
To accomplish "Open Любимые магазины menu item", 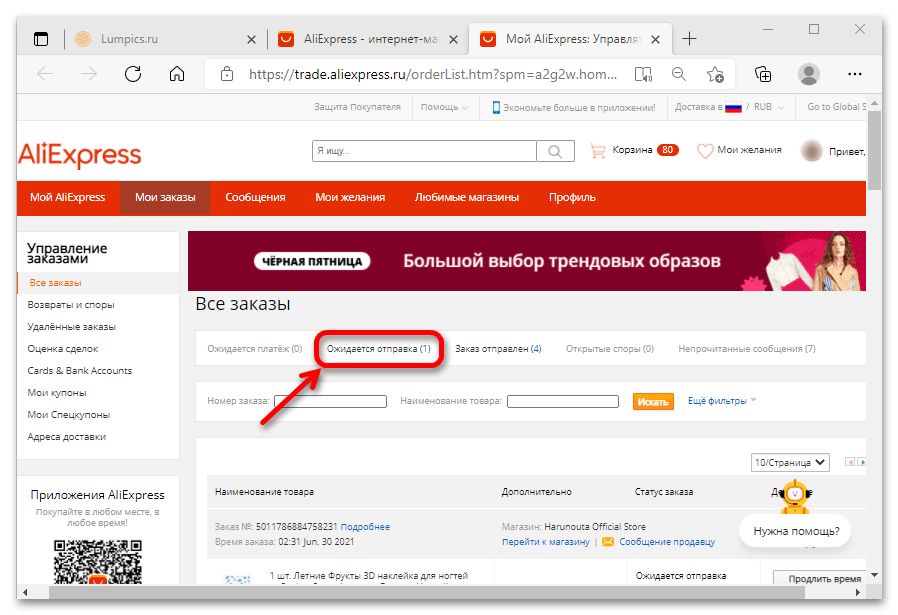I will coord(467,198).
